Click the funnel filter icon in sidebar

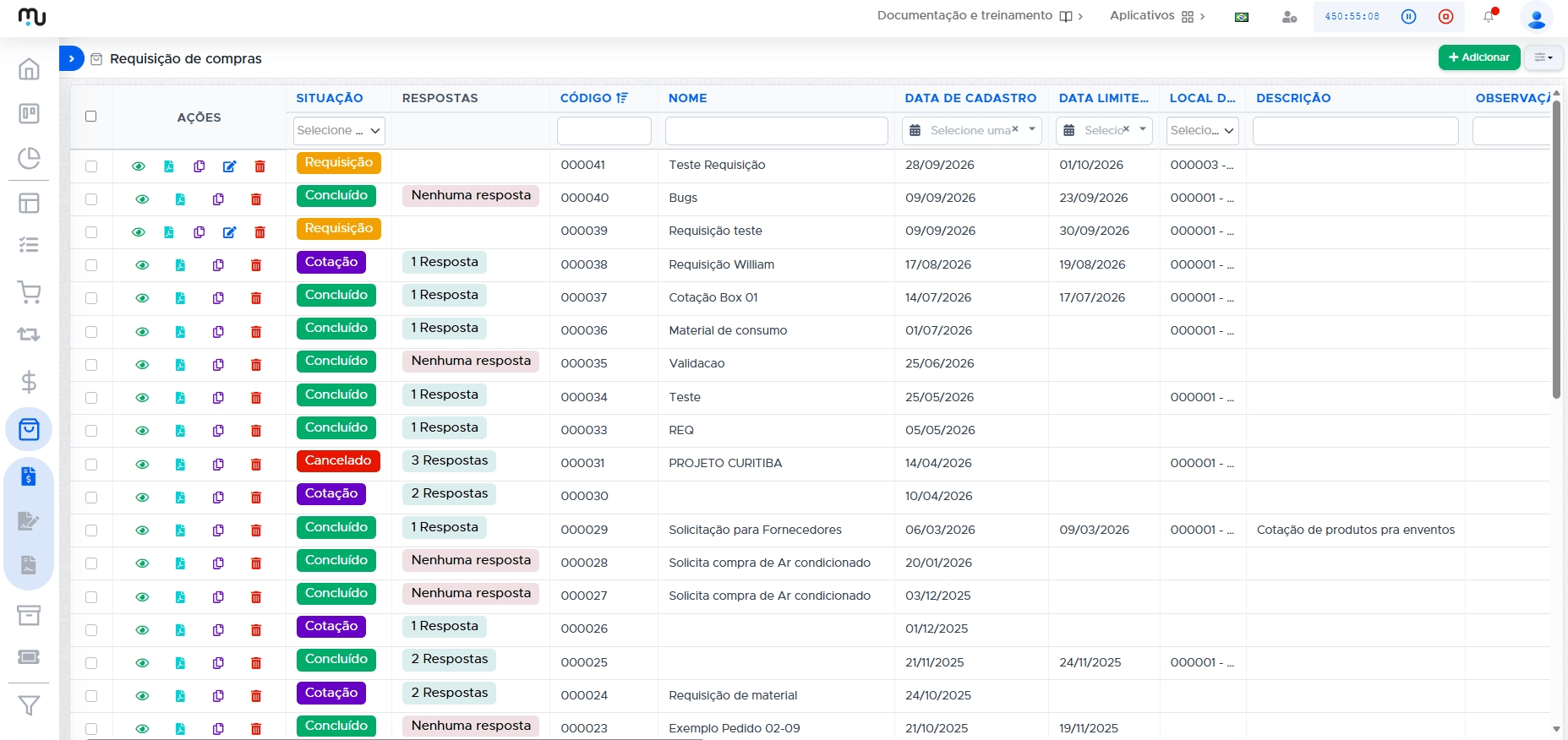tap(29, 705)
